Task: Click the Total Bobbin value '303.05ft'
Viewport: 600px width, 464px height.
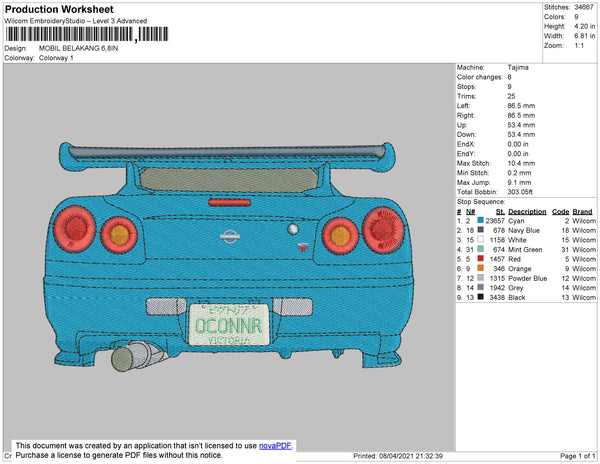Action: (520, 192)
